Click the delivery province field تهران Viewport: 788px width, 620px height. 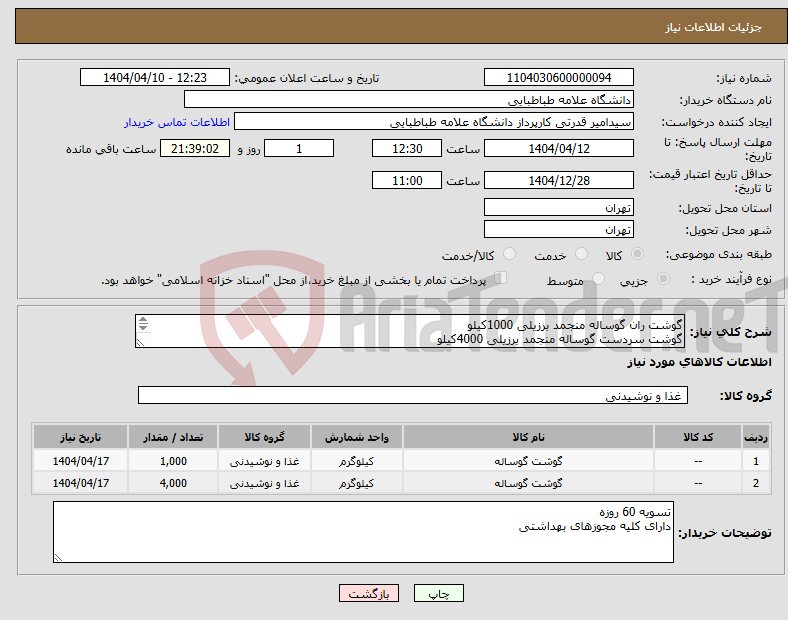point(558,208)
